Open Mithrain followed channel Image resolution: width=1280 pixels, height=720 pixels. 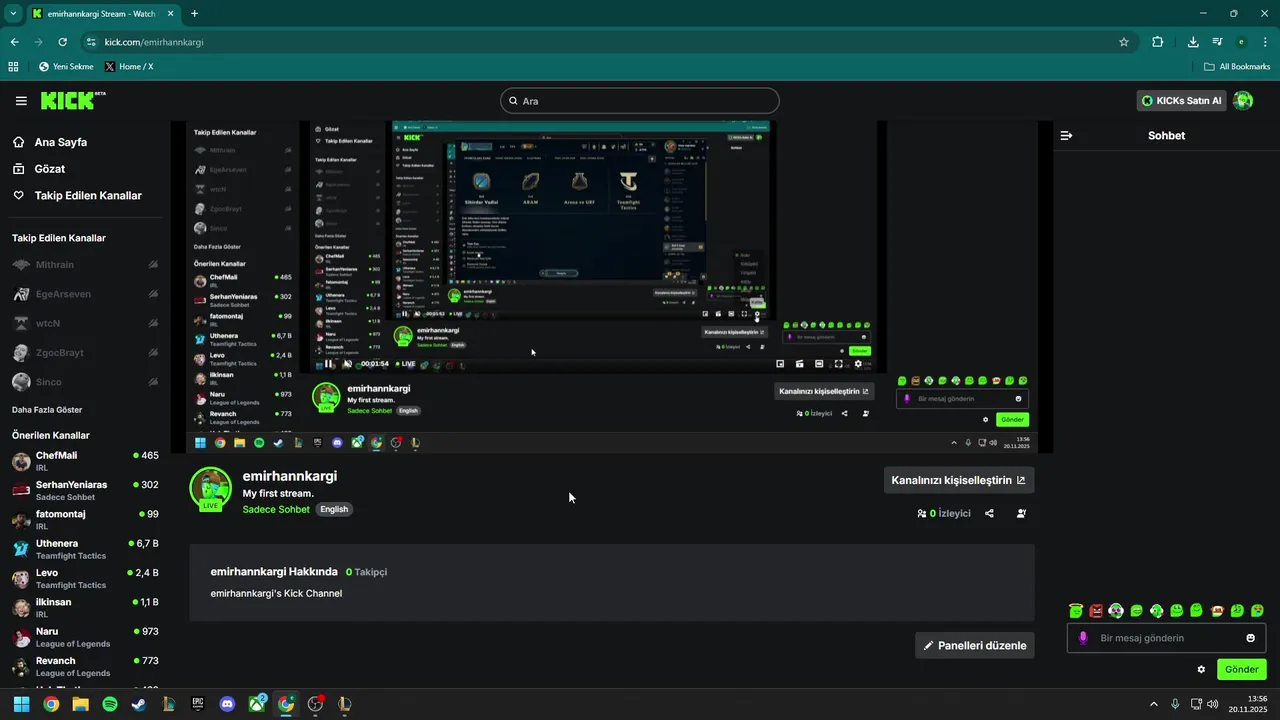(85, 265)
